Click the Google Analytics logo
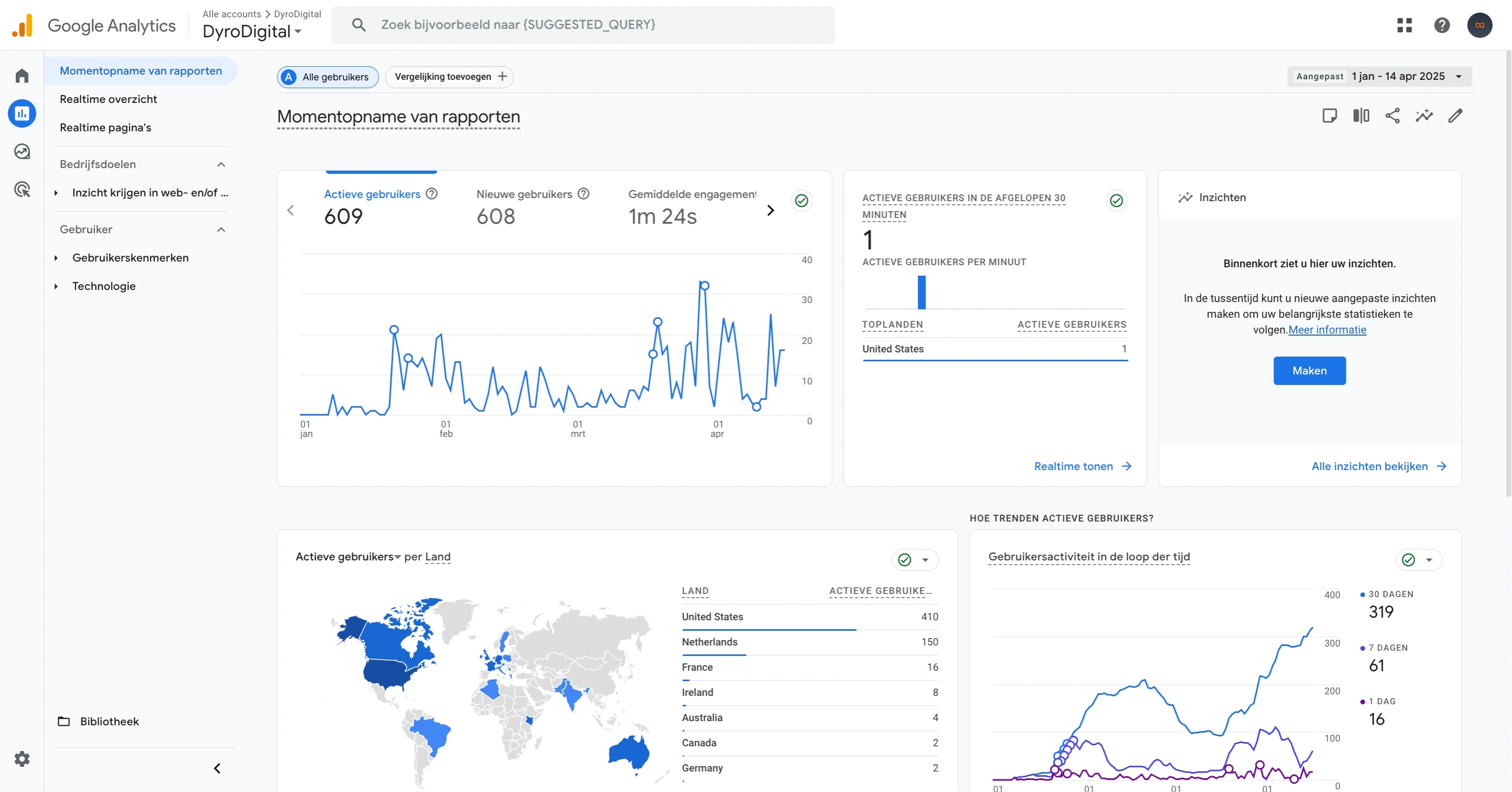The width and height of the screenshot is (1512, 792). (x=94, y=25)
